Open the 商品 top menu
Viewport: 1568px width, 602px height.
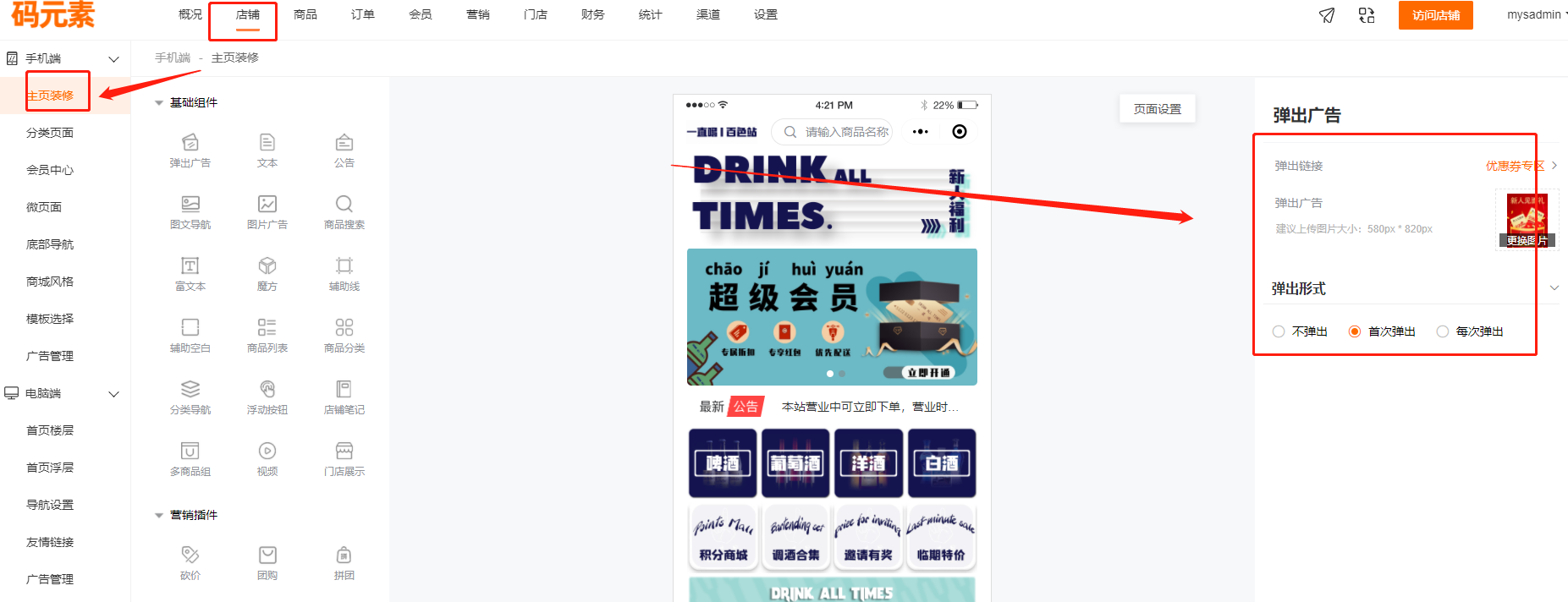[305, 14]
